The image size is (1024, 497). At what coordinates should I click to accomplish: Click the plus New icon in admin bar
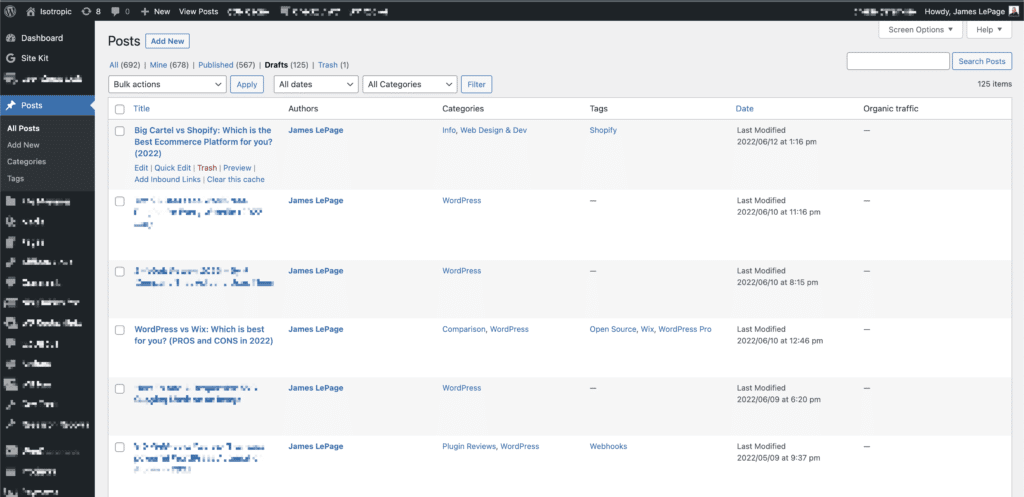[x=145, y=11]
